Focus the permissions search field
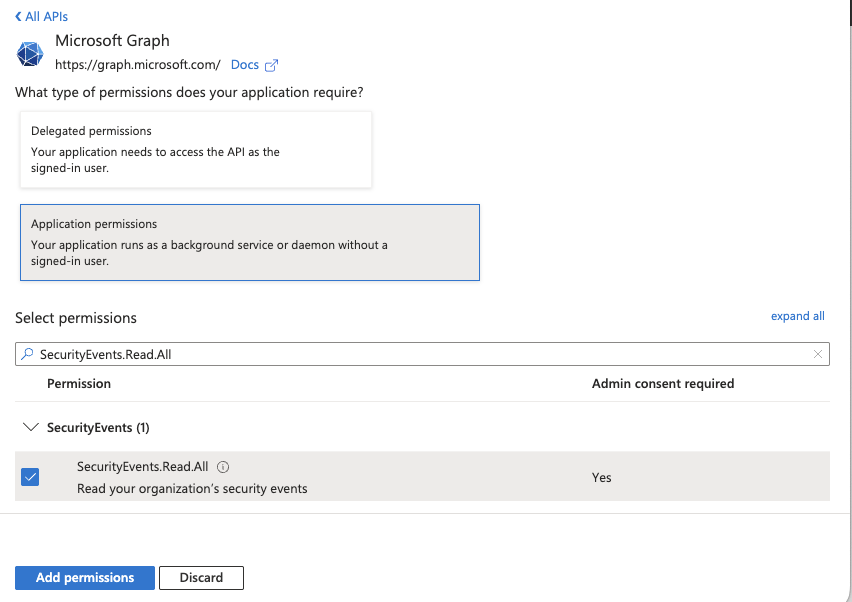The height and width of the screenshot is (602, 852). pyautogui.click(x=420, y=354)
